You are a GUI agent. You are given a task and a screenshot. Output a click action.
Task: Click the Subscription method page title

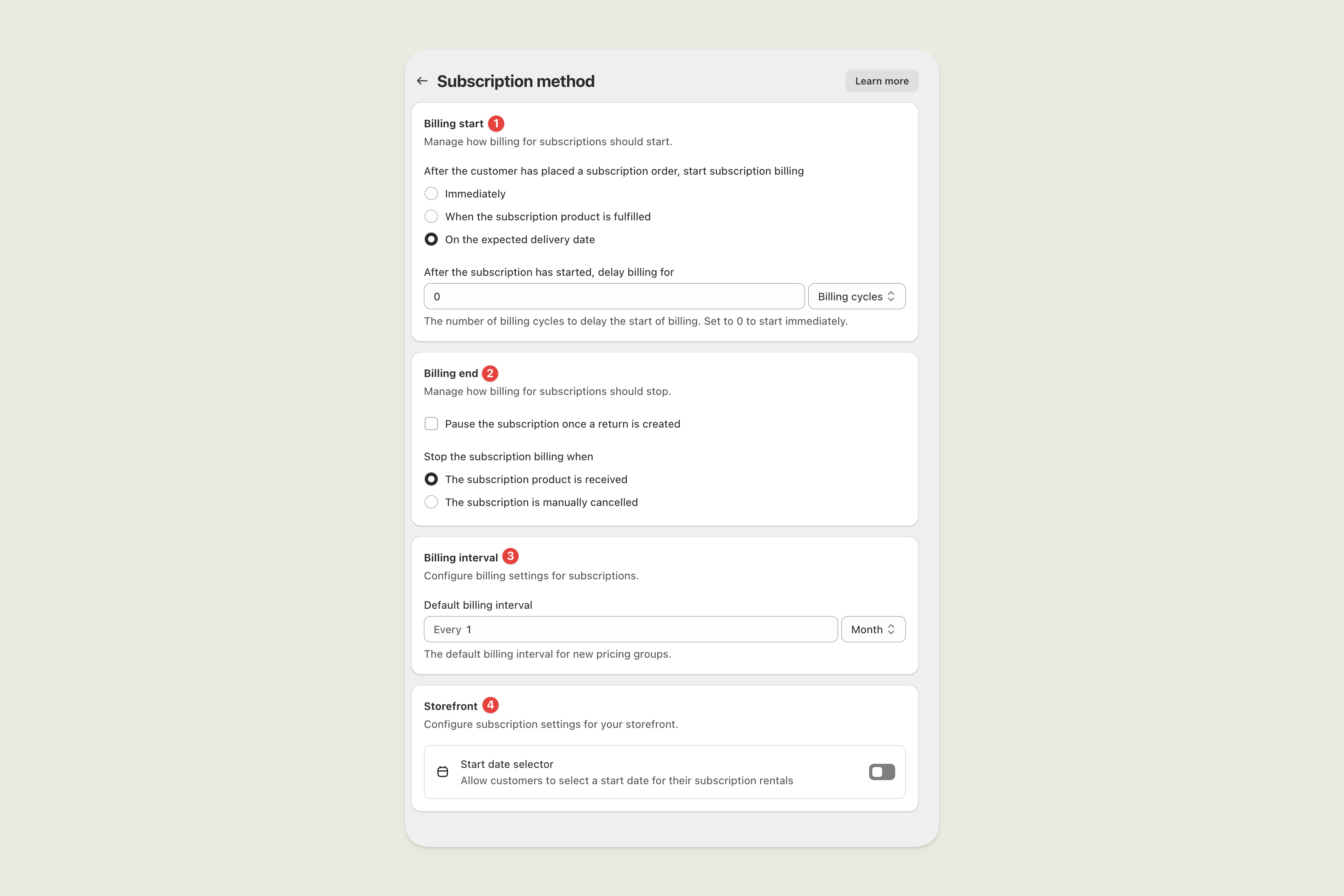[x=515, y=80]
